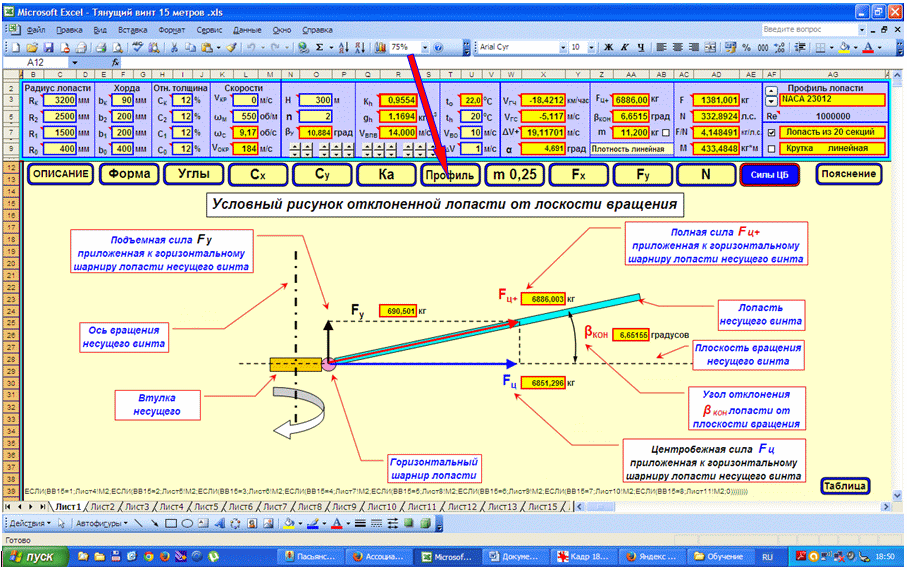The width and height of the screenshot is (907, 570).
Task: Open the Chart Wizard icon
Action: (x=380, y=47)
